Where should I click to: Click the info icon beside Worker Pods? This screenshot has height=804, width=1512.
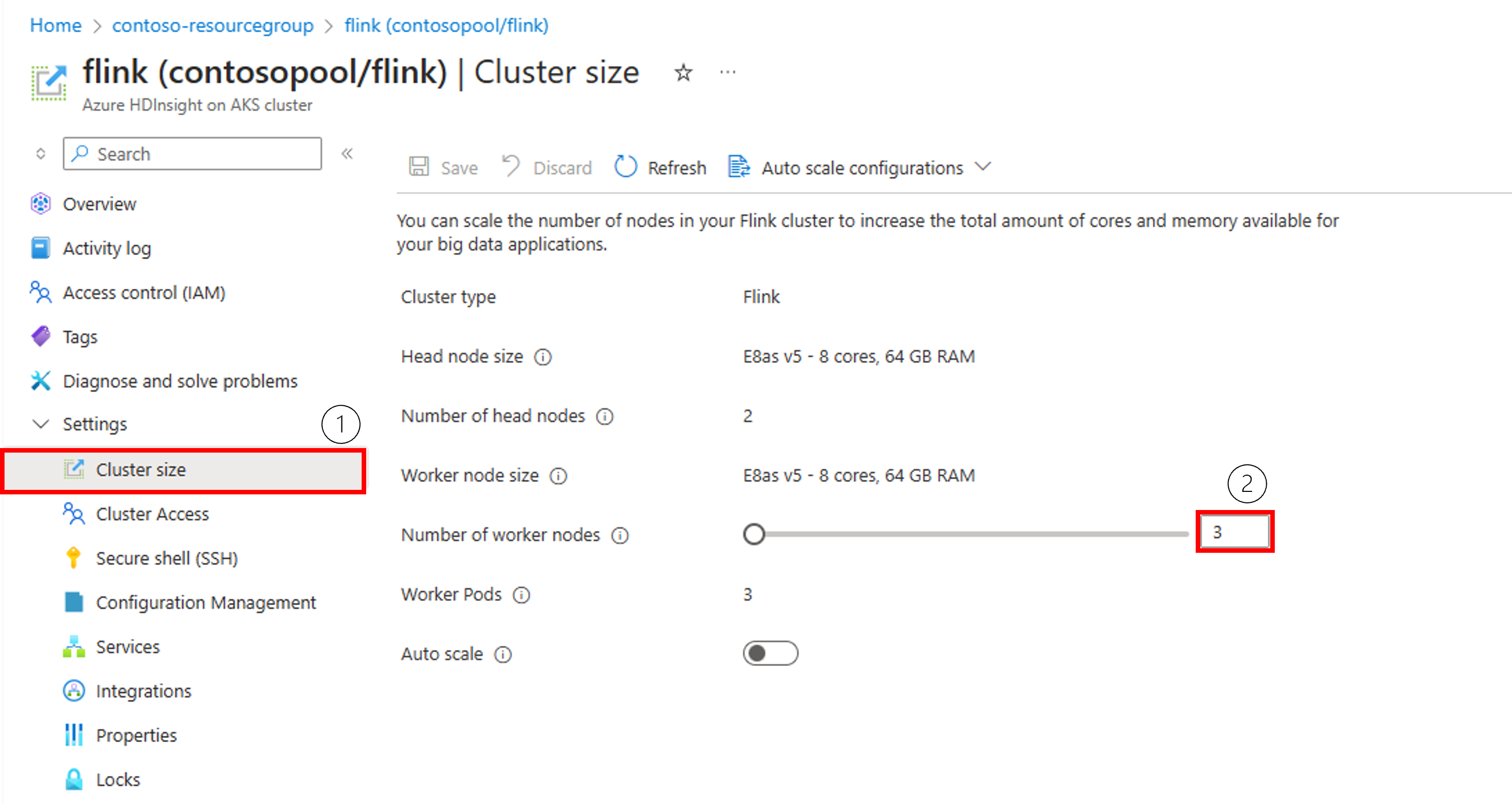click(x=521, y=595)
